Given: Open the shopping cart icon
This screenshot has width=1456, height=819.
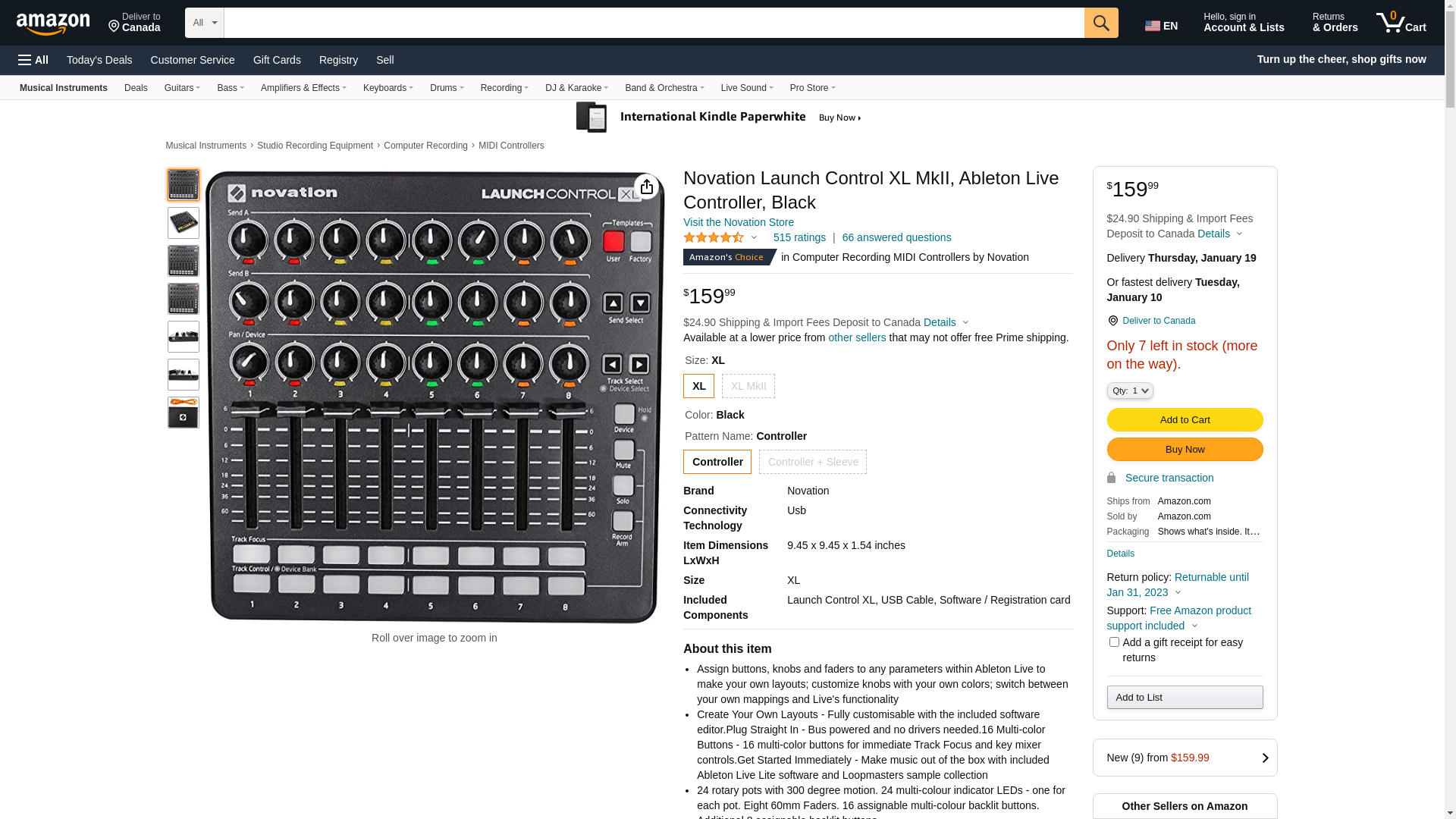Looking at the screenshot, I should pos(1401,23).
